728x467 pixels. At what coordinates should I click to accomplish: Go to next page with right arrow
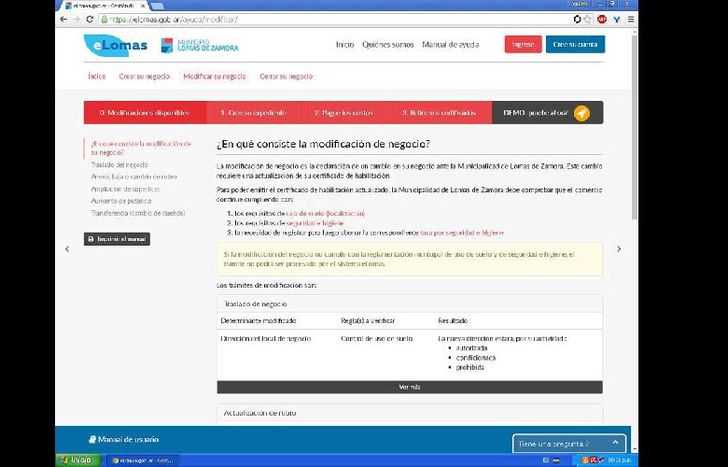pyautogui.click(x=618, y=249)
